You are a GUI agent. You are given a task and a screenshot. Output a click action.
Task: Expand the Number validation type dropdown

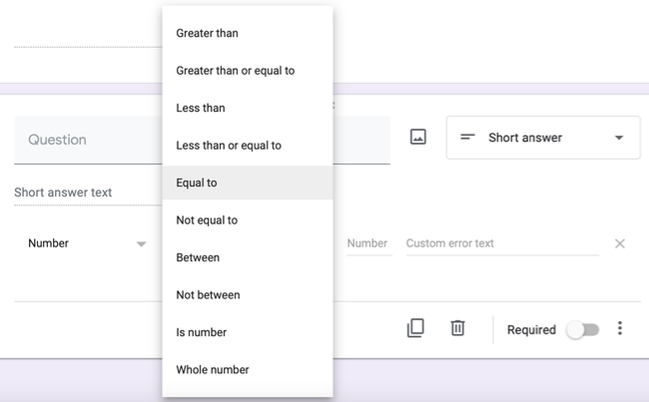click(87, 243)
